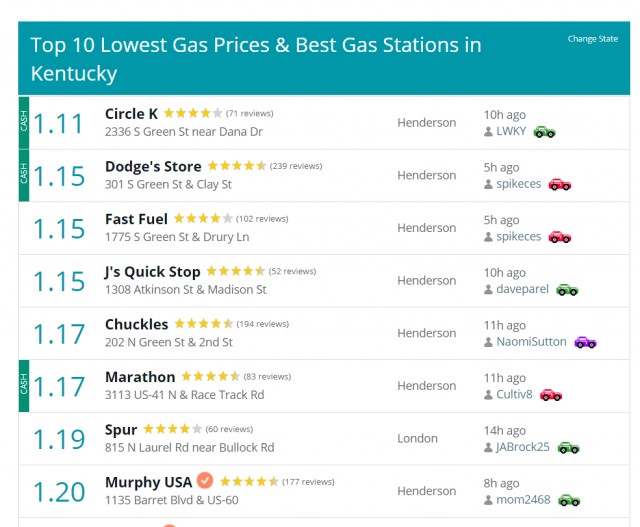Click the 1.19 Spur gas price
640x527 pixels.
click(59, 440)
